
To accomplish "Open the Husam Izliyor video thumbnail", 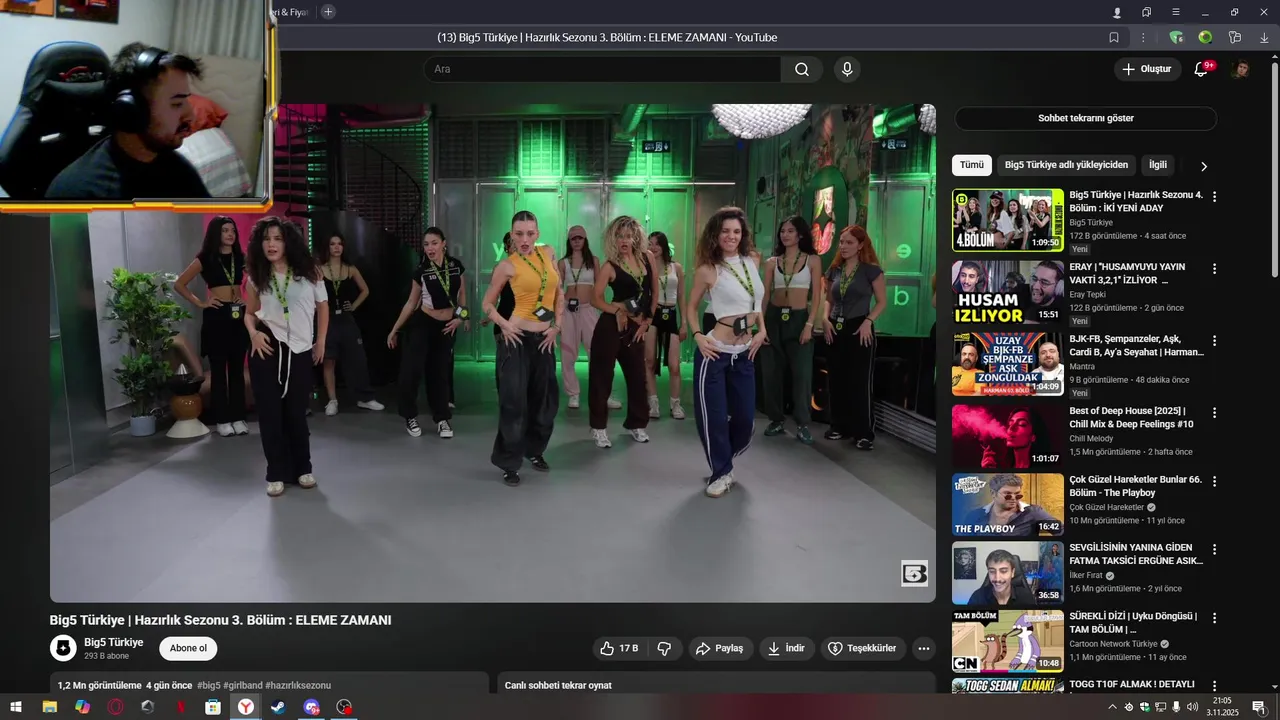I will (1008, 292).
